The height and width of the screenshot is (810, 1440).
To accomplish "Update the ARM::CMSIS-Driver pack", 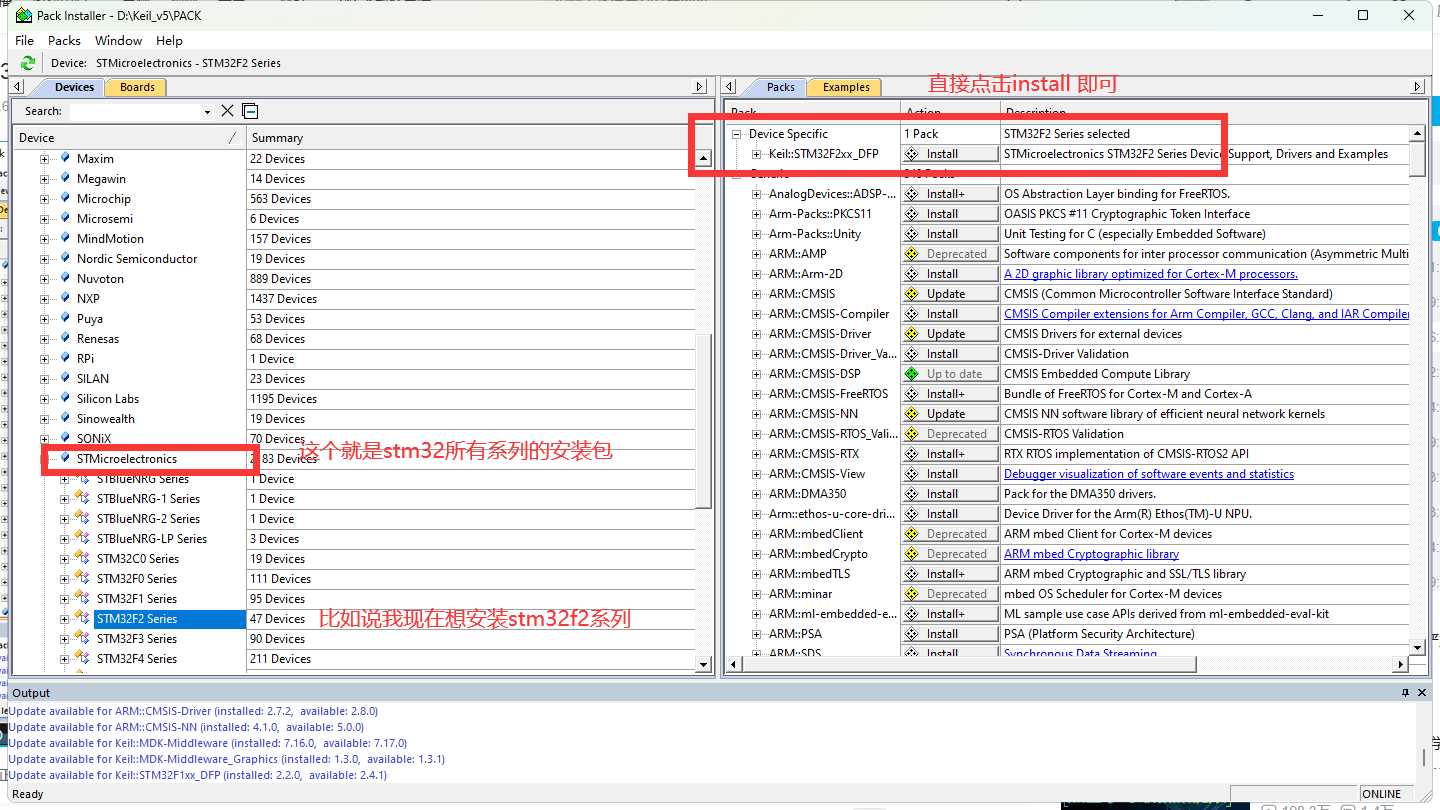I will 950,334.
